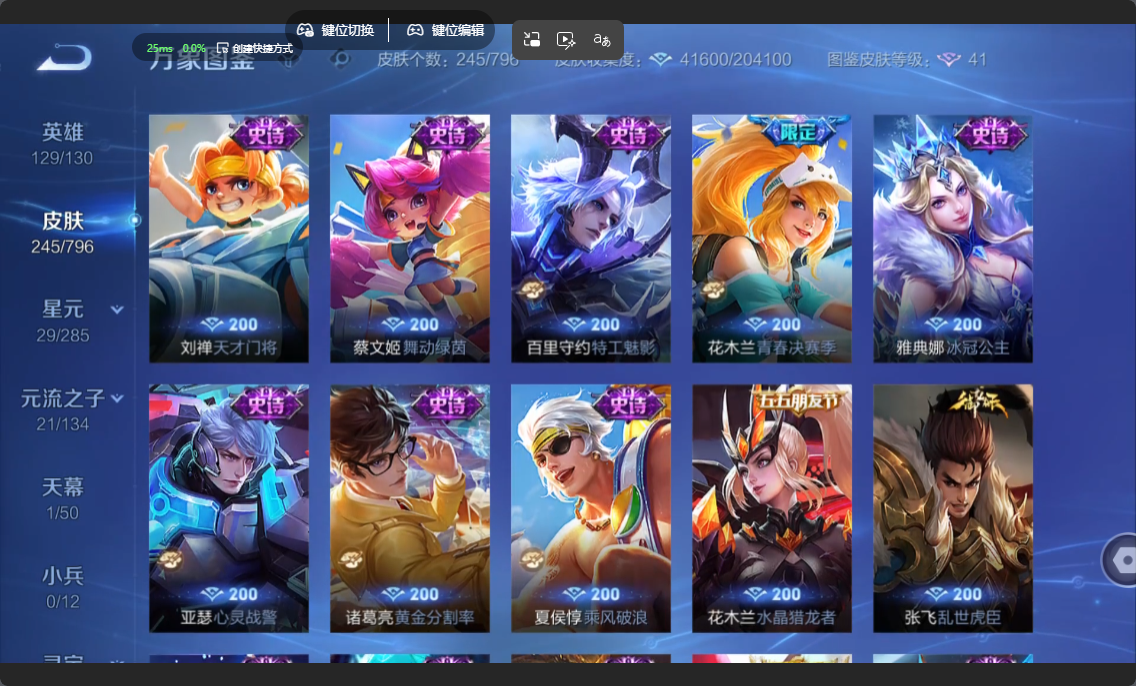Open the 花木兰 水晶猎龙者 skin card
The width and height of the screenshot is (1136, 686).
(772, 509)
